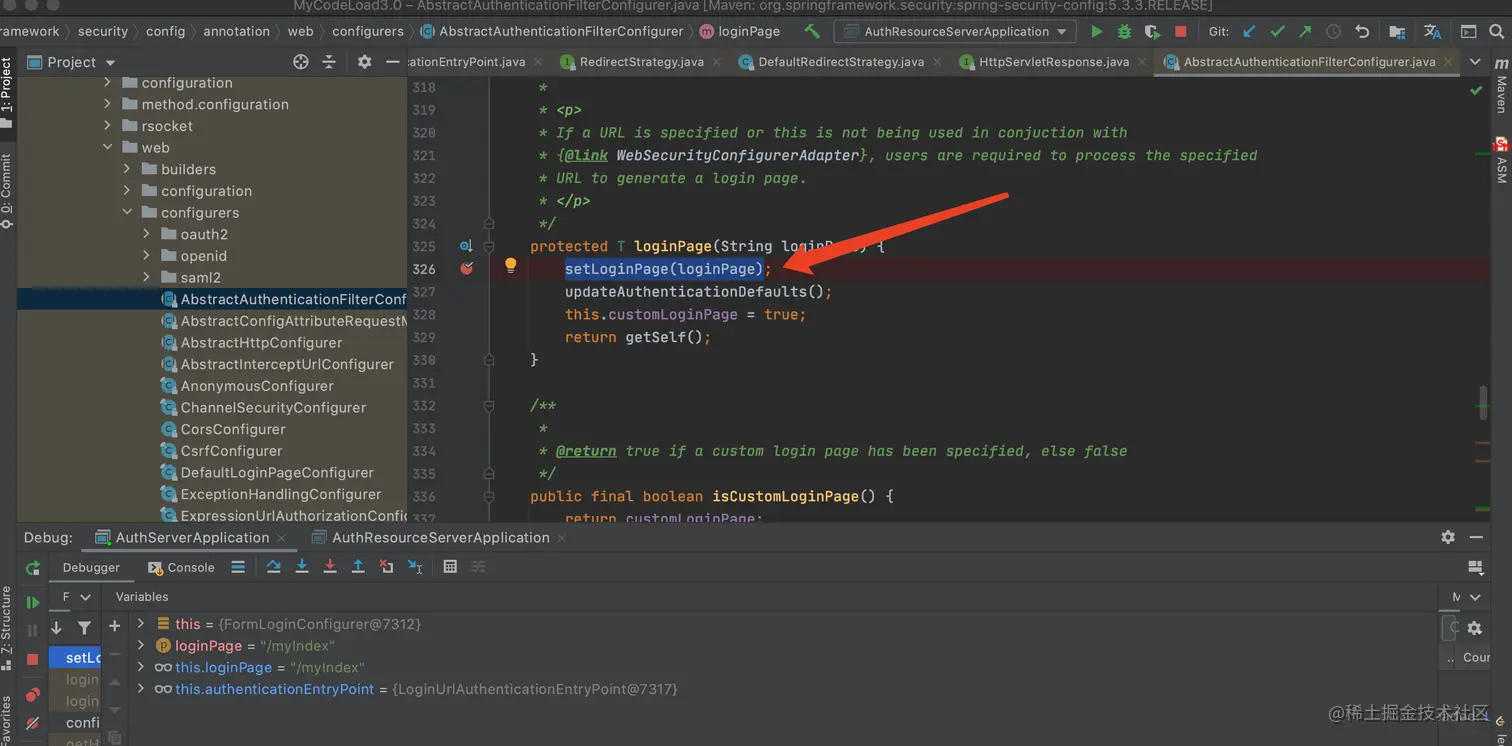1512x746 pixels.
Task: Expand the saml2 folder
Action: pyautogui.click(x=146, y=278)
